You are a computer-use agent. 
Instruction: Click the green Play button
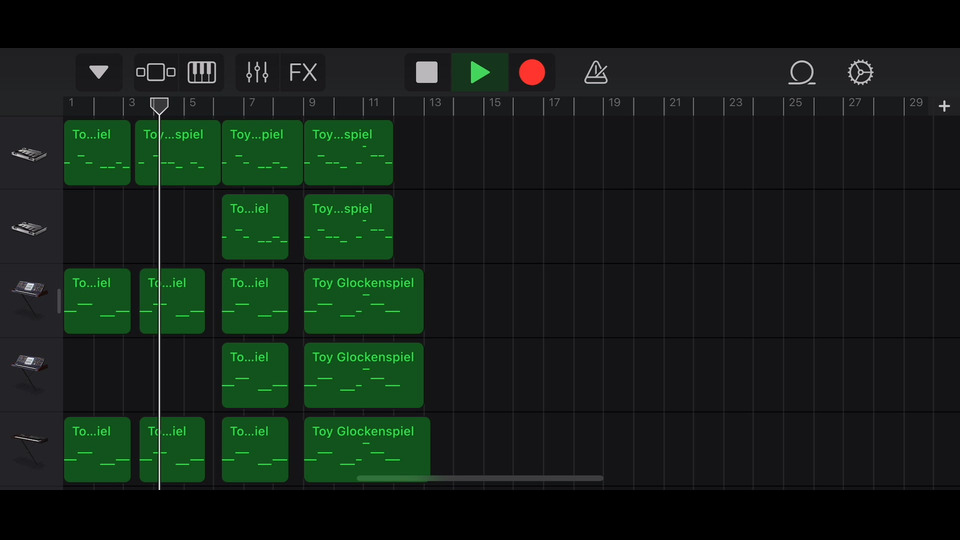(x=479, y=72)
